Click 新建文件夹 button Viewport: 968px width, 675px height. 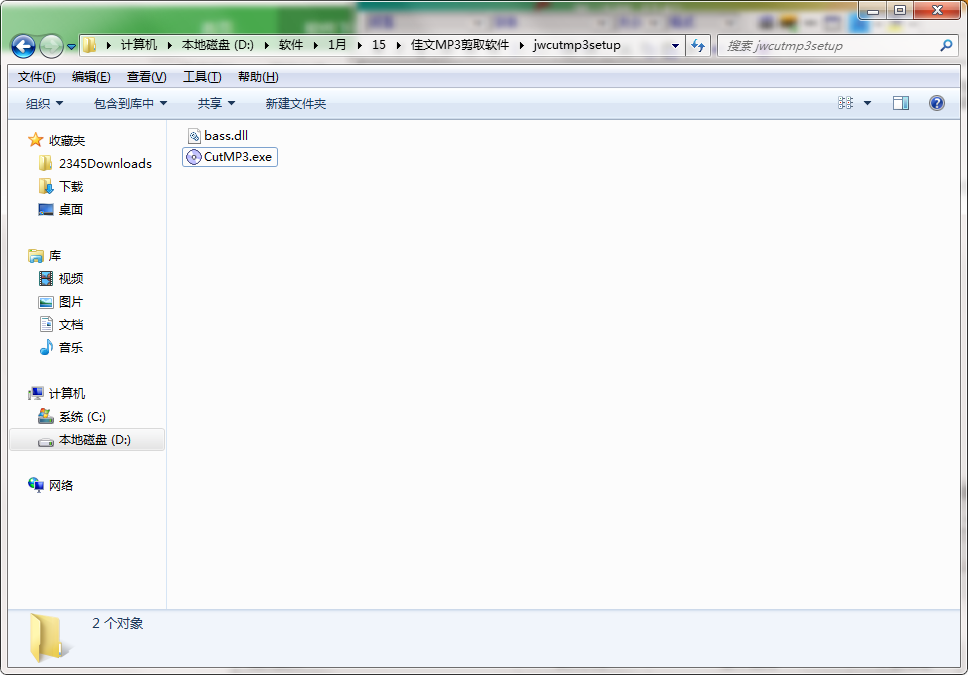(x=296, y=104)
